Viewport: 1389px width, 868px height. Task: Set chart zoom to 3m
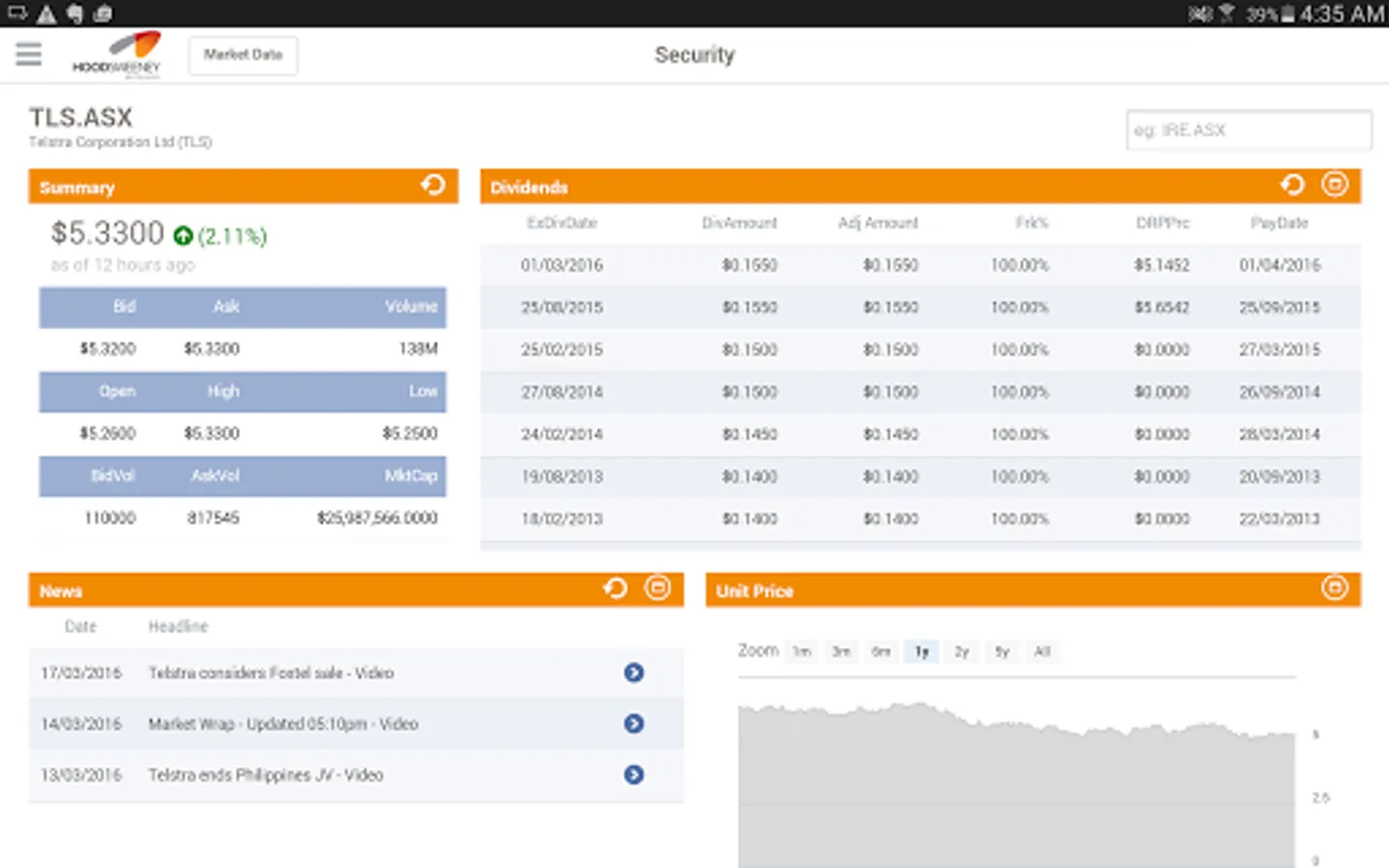click(841, 652)
